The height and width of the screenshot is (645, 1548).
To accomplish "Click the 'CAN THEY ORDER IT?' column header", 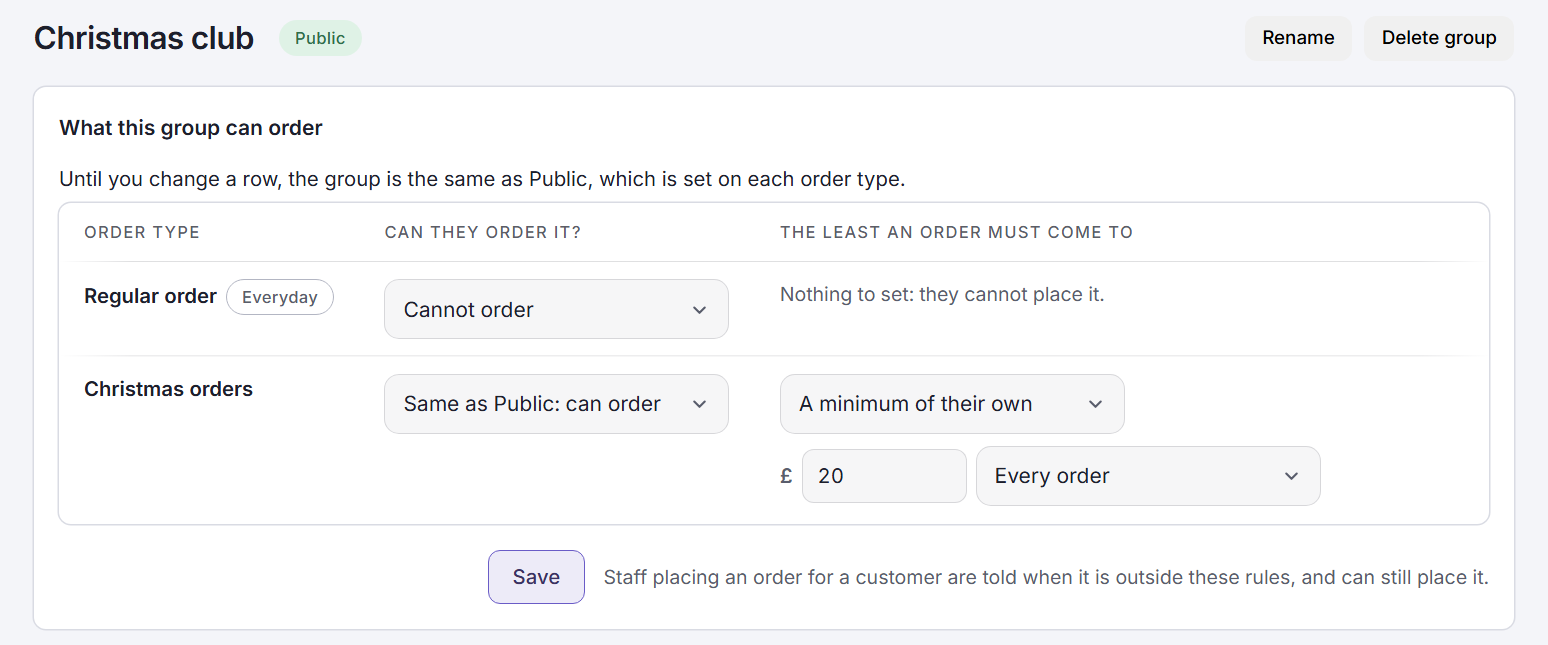I will 483,232.
